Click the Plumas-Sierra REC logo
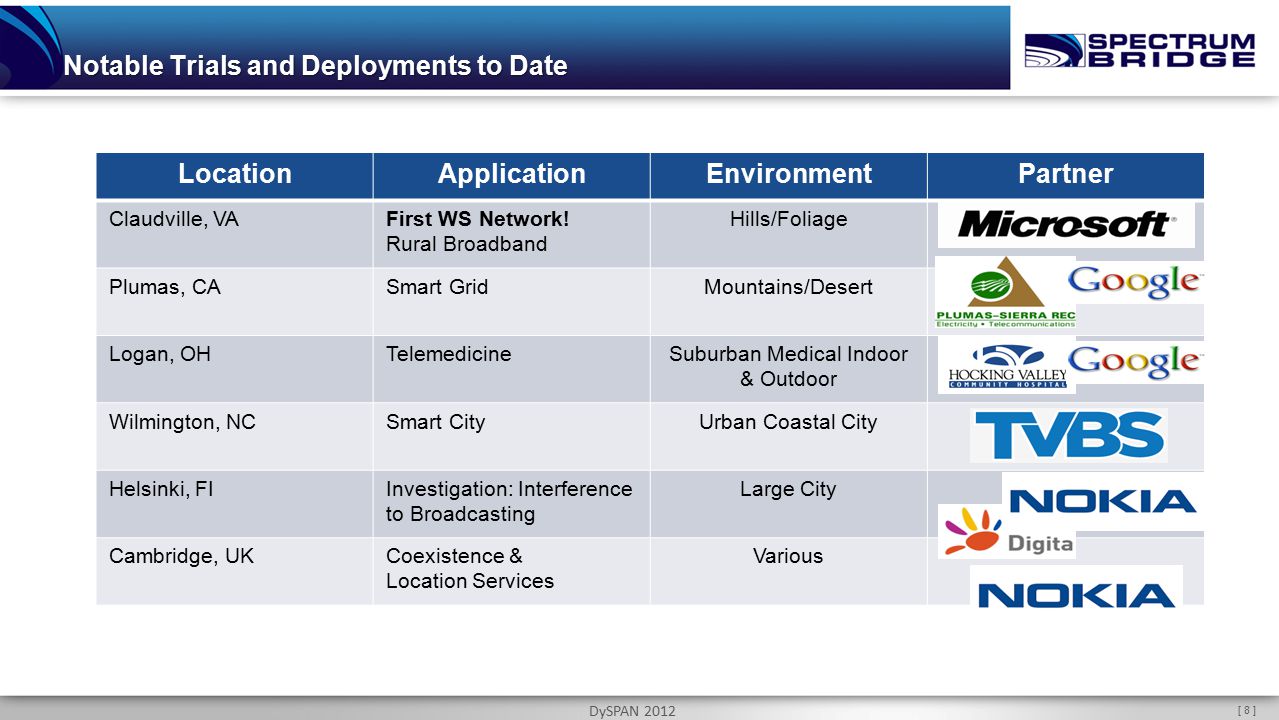 click(1005, 292)
